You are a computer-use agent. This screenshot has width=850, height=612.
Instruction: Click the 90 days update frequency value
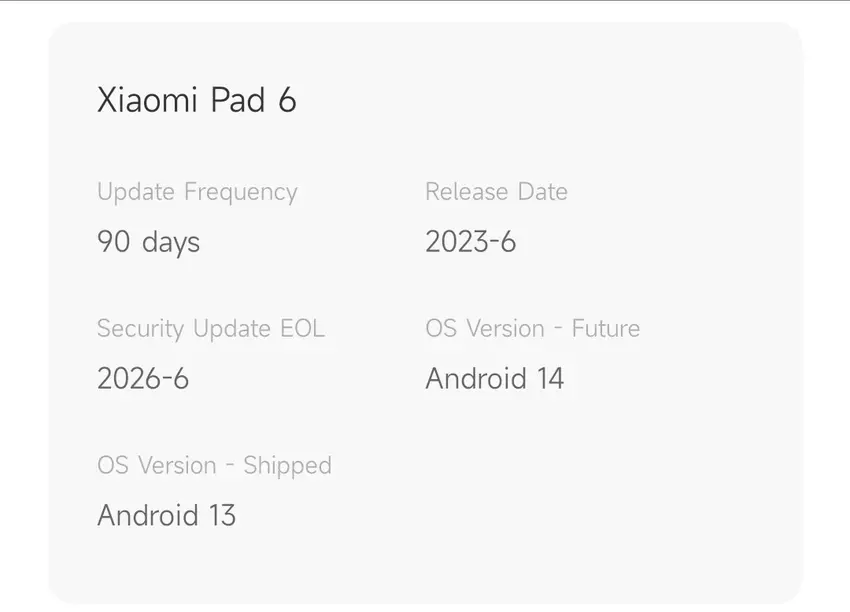click(x=148, y=242)
